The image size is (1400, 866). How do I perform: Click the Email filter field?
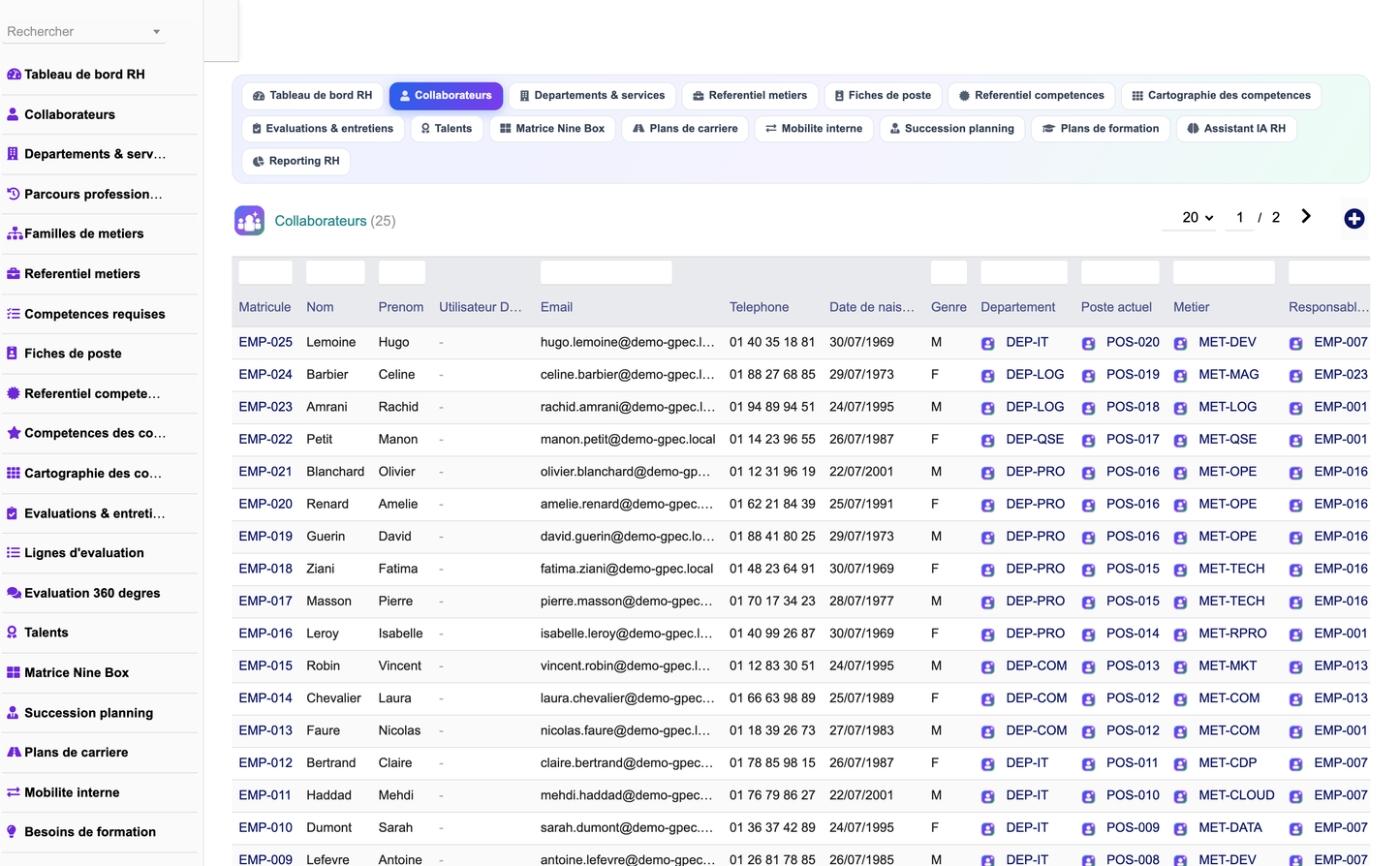606,272
